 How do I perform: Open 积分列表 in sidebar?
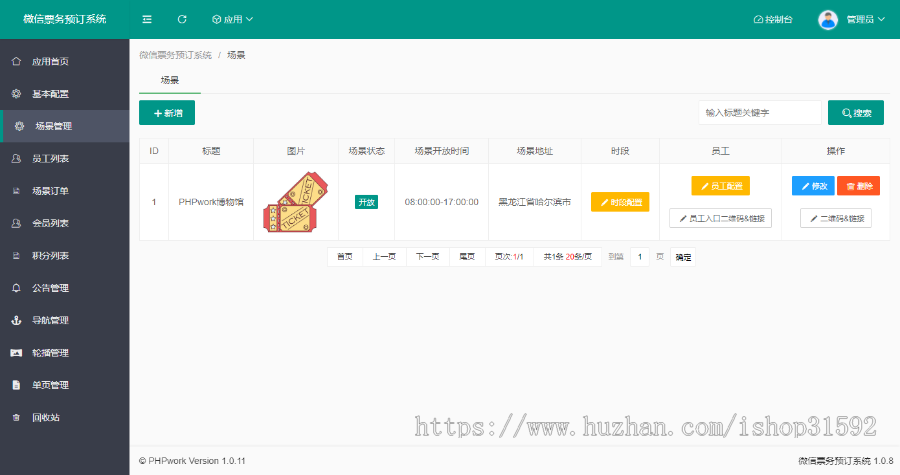(x=65, y=256)
